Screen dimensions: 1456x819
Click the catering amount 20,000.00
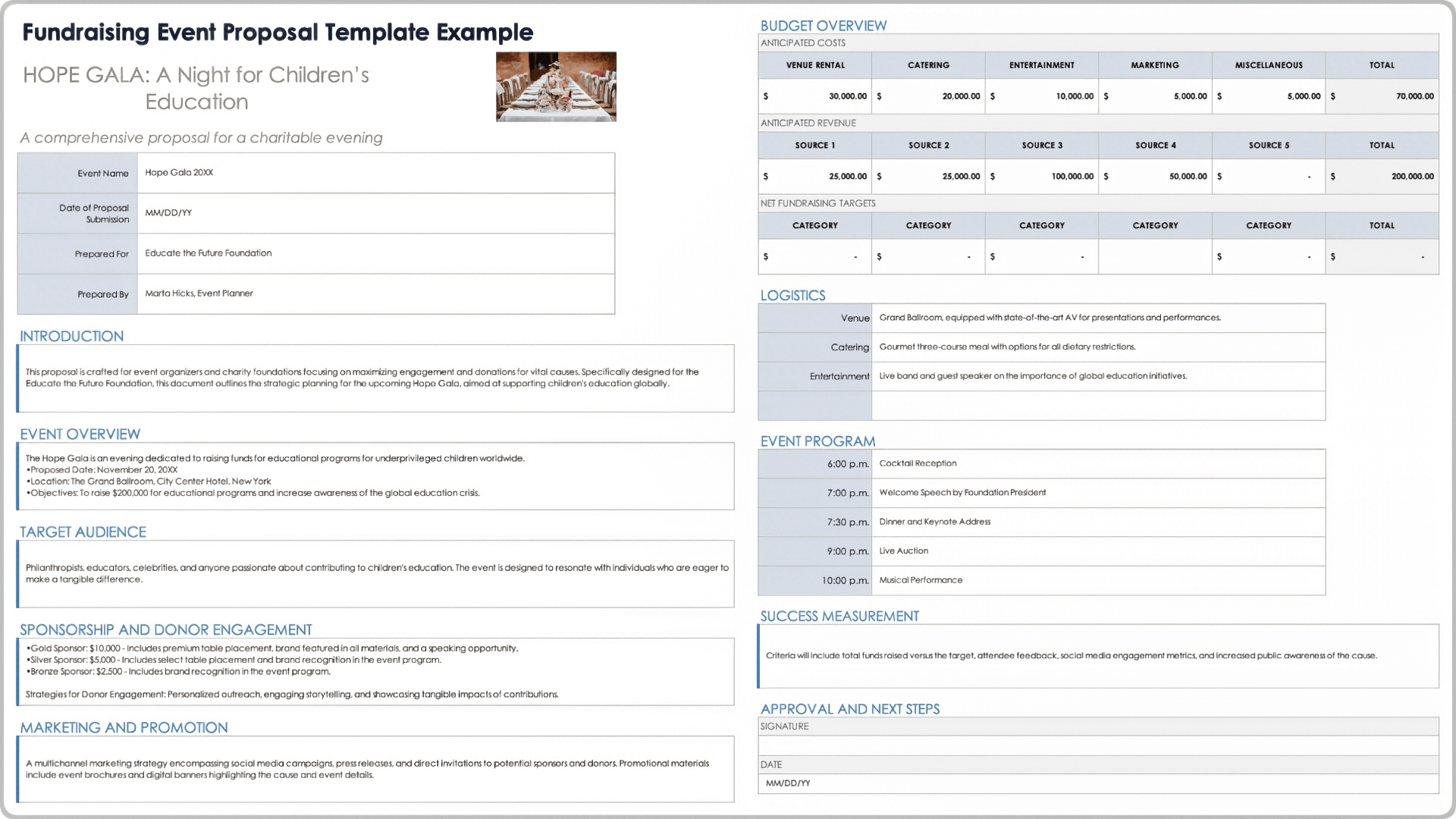(928, 96)
